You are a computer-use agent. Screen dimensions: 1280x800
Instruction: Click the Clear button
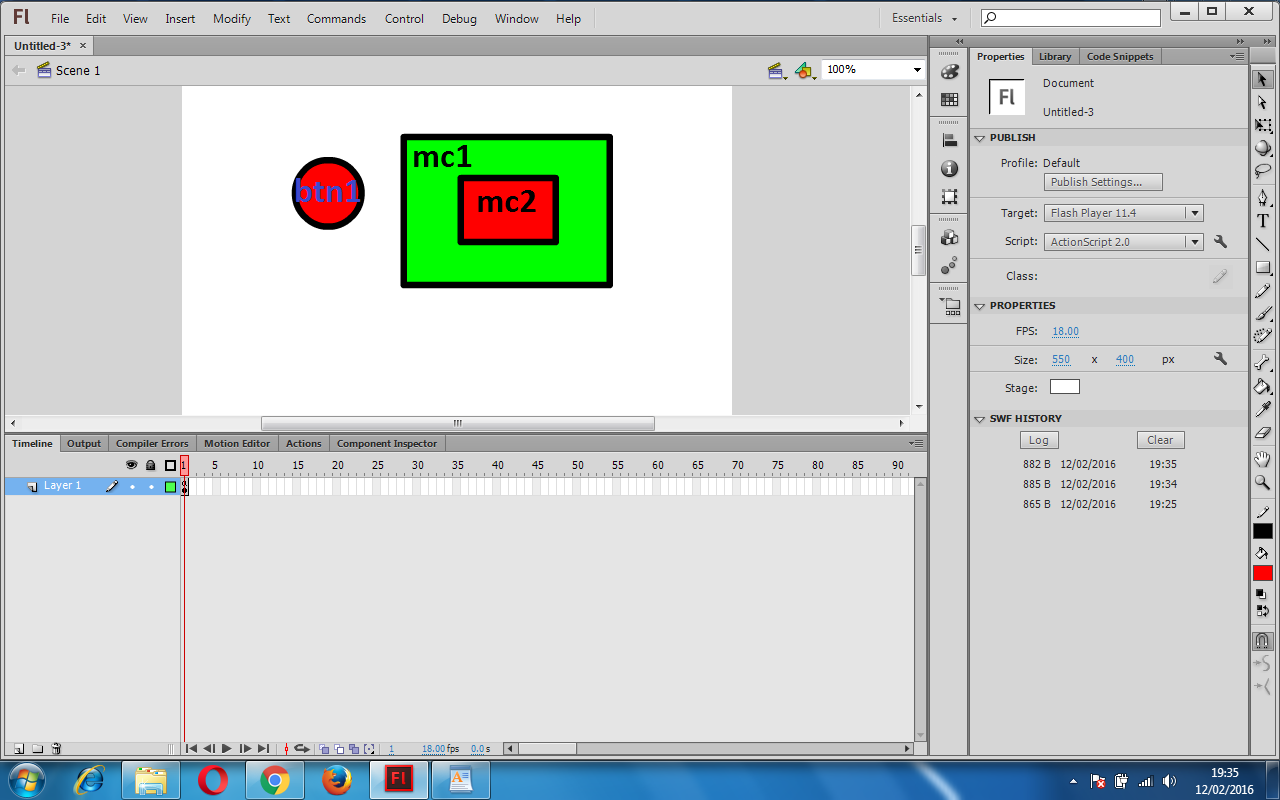1160,440
